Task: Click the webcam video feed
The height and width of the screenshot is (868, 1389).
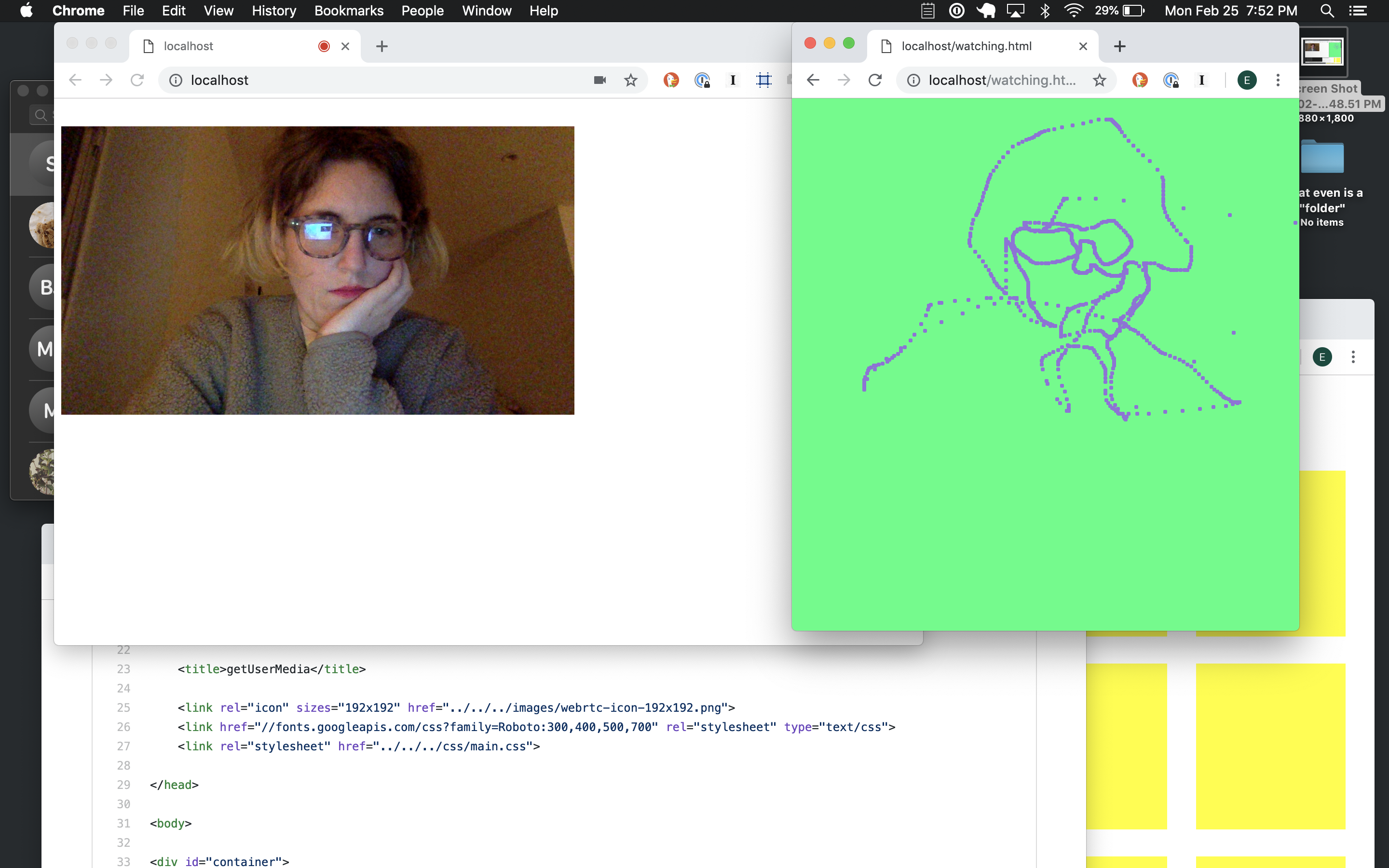Action: point(317,270)
